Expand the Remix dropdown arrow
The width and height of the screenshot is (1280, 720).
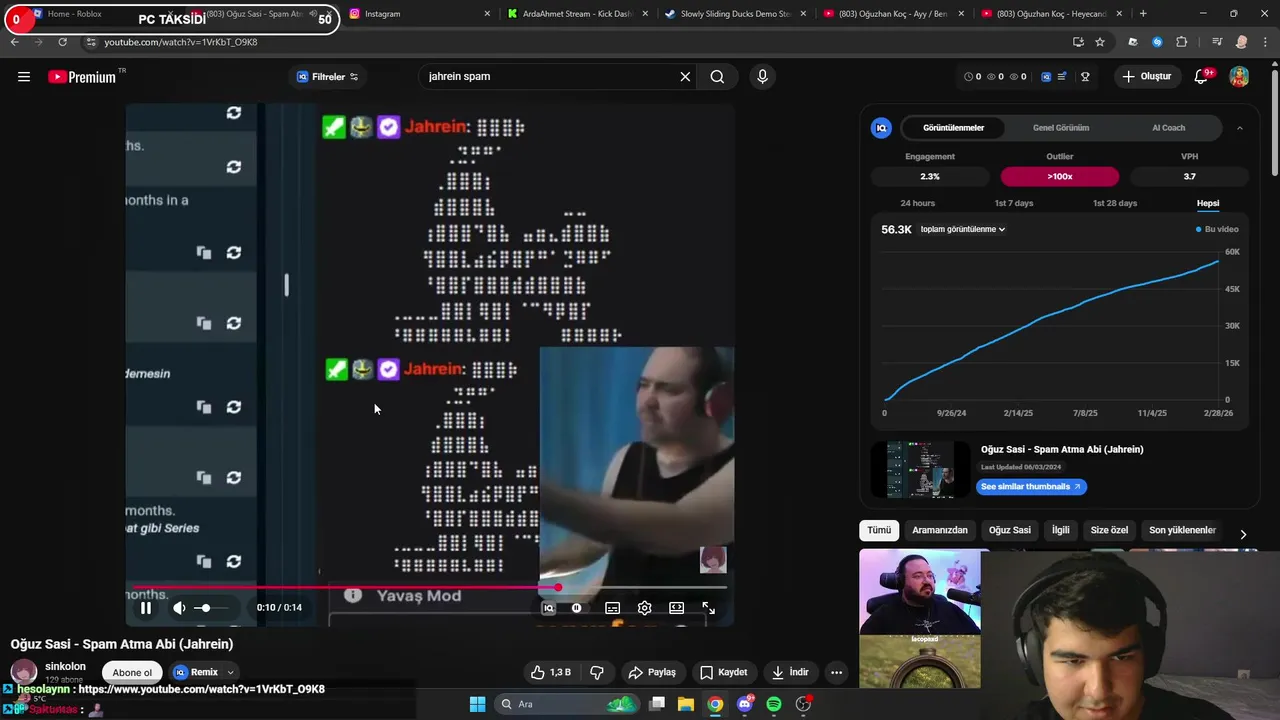pos(230,672)
